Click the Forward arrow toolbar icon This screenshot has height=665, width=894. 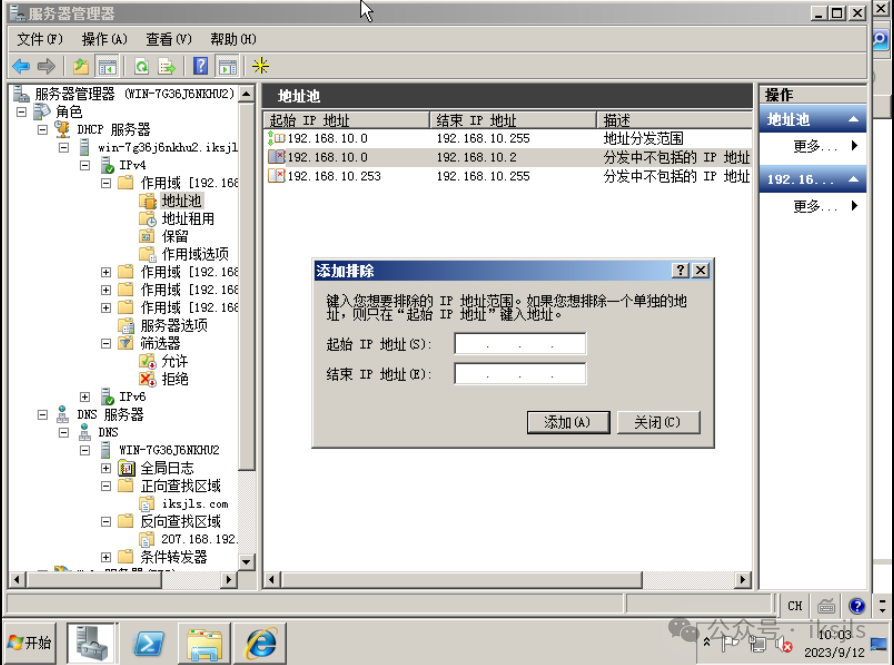[46, 66]
